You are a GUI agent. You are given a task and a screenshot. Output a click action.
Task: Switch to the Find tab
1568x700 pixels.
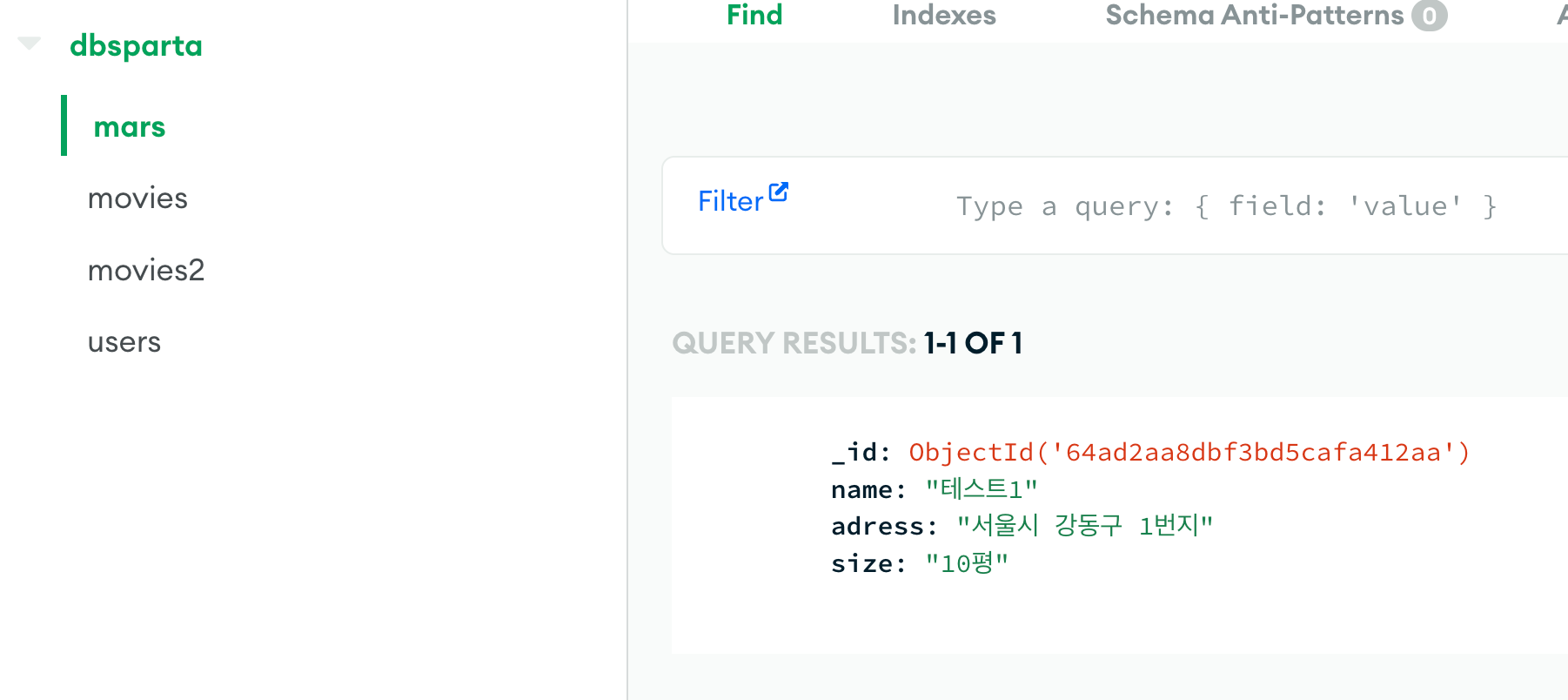click(754, 15)
